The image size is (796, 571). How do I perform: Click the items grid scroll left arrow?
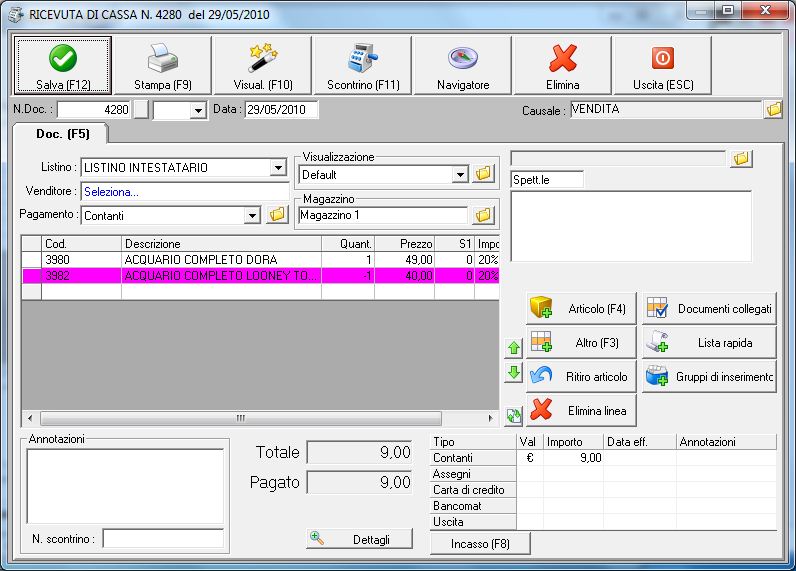[x=30, y=418]
